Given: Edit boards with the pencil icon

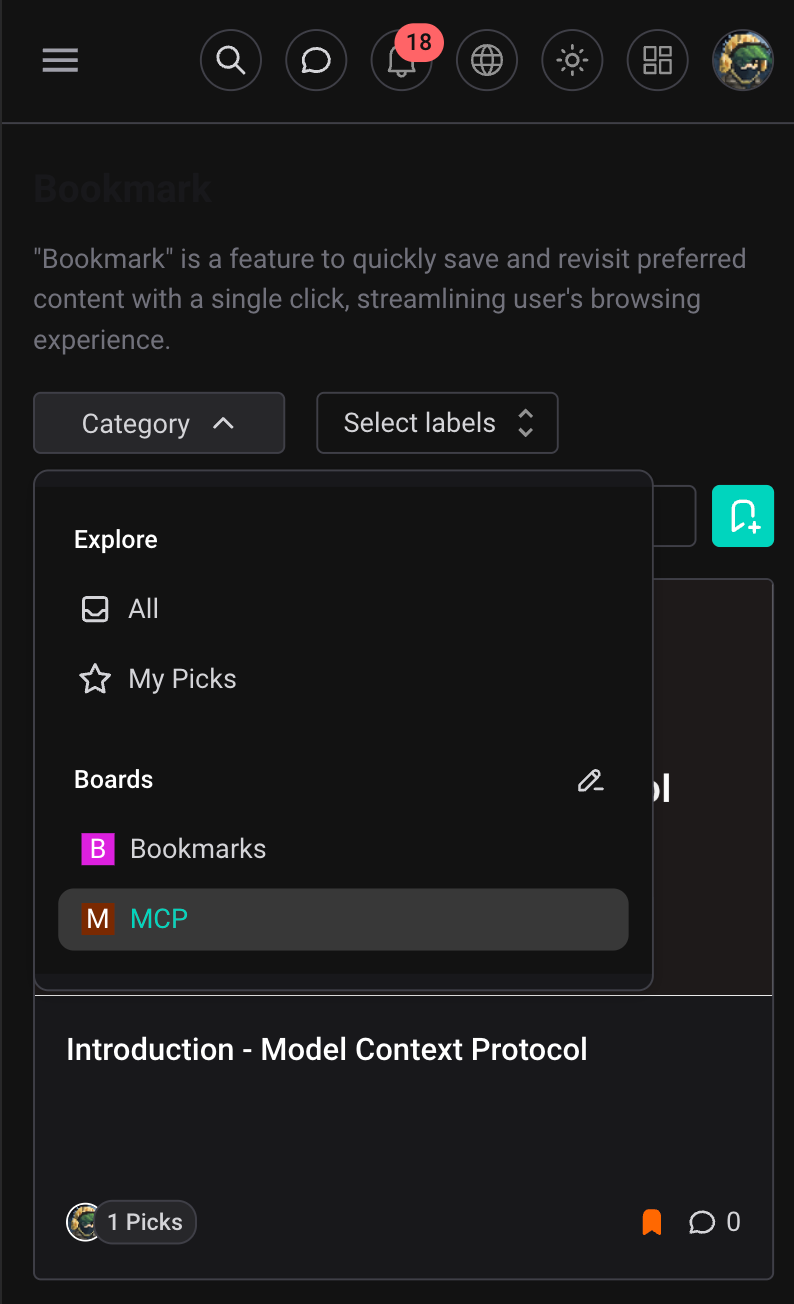Looking at the screenshot, I should tap(591, 780).
